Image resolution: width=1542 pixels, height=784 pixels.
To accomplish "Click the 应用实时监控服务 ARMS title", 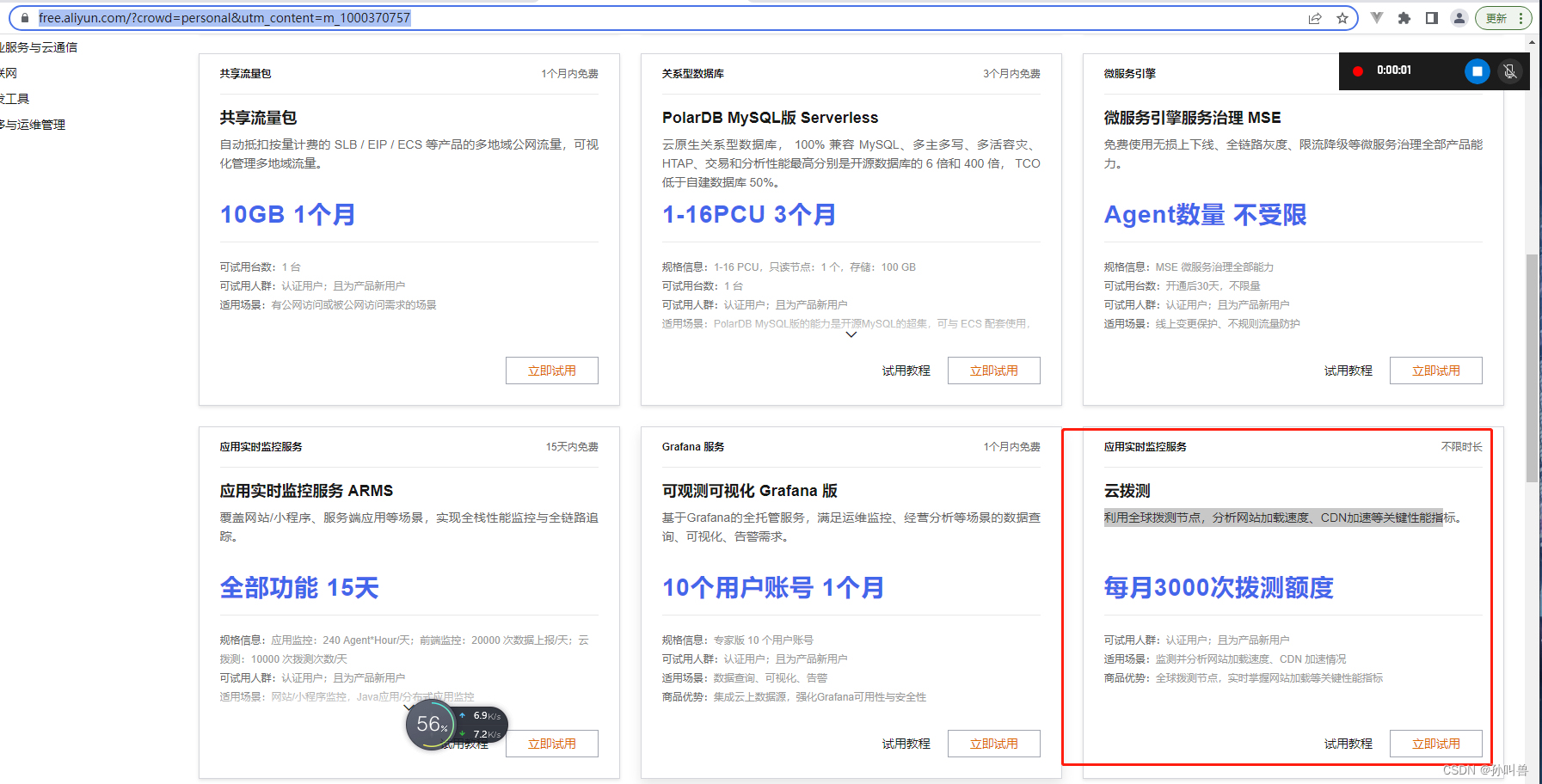I will pyautogui.click(x=306, y=491).
